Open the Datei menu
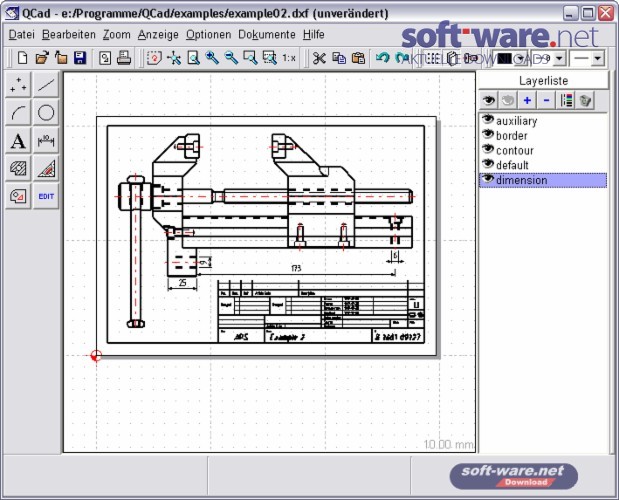The width and height of the screenshot is (619, 500). (x=22, y=35)
